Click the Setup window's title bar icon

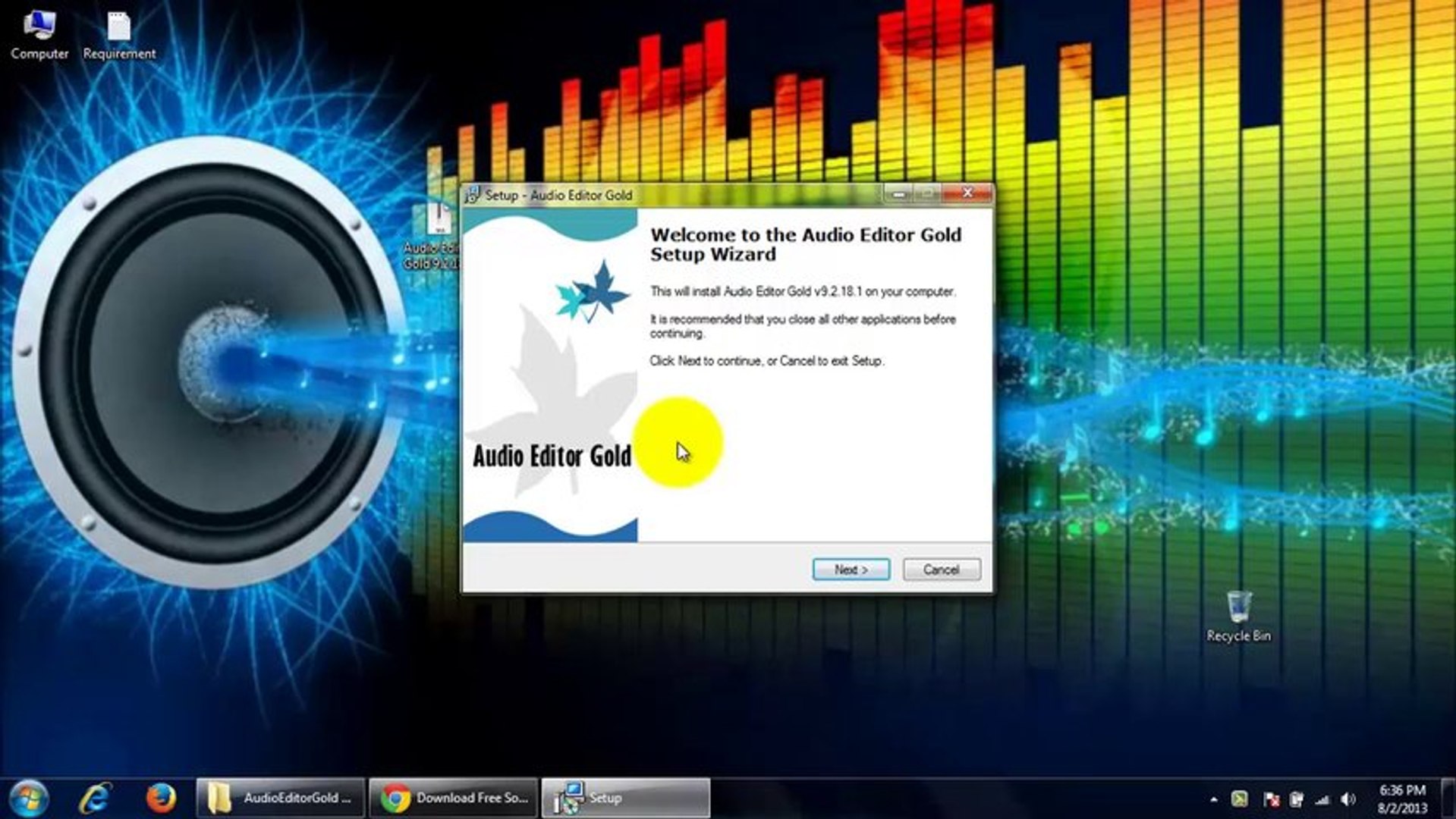click(473, 195)
